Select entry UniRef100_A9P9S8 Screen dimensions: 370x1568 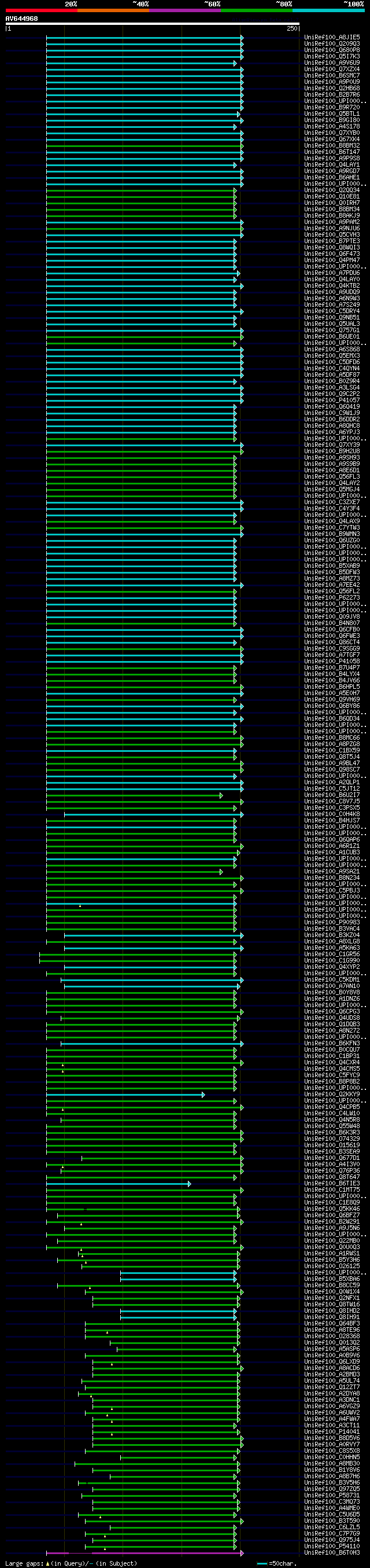332,159
